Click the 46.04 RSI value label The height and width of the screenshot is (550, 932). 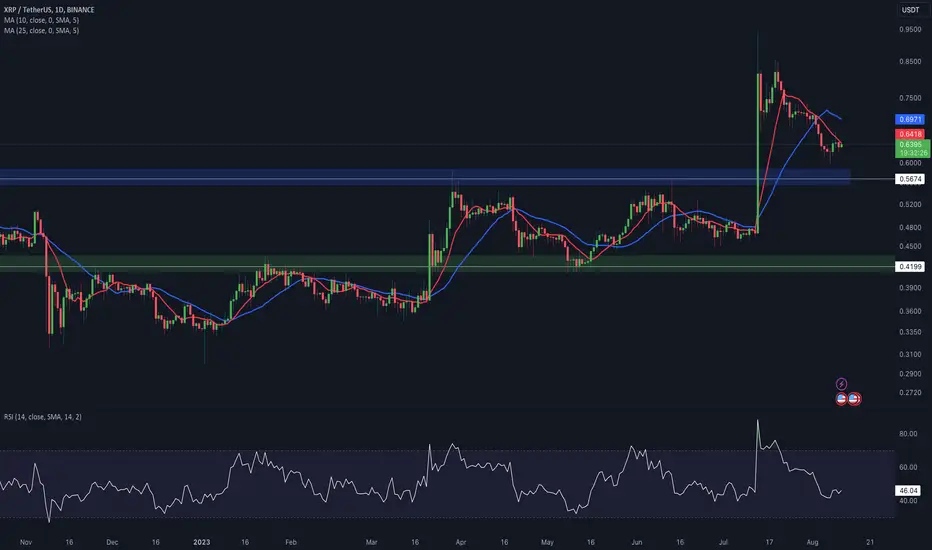[x=908, y=491]
